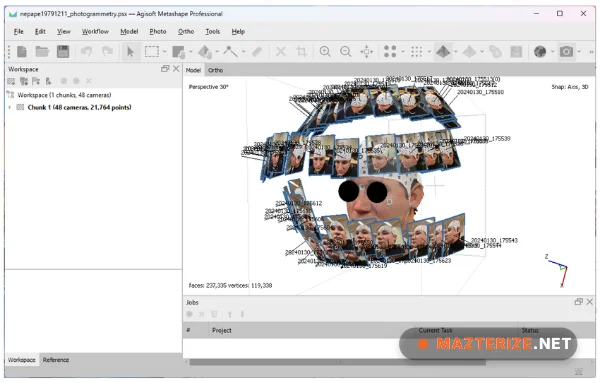Click Add Chunk icon in Workspace toolbar
This screenshot has width=600, height=383.
tap(11, 81)
